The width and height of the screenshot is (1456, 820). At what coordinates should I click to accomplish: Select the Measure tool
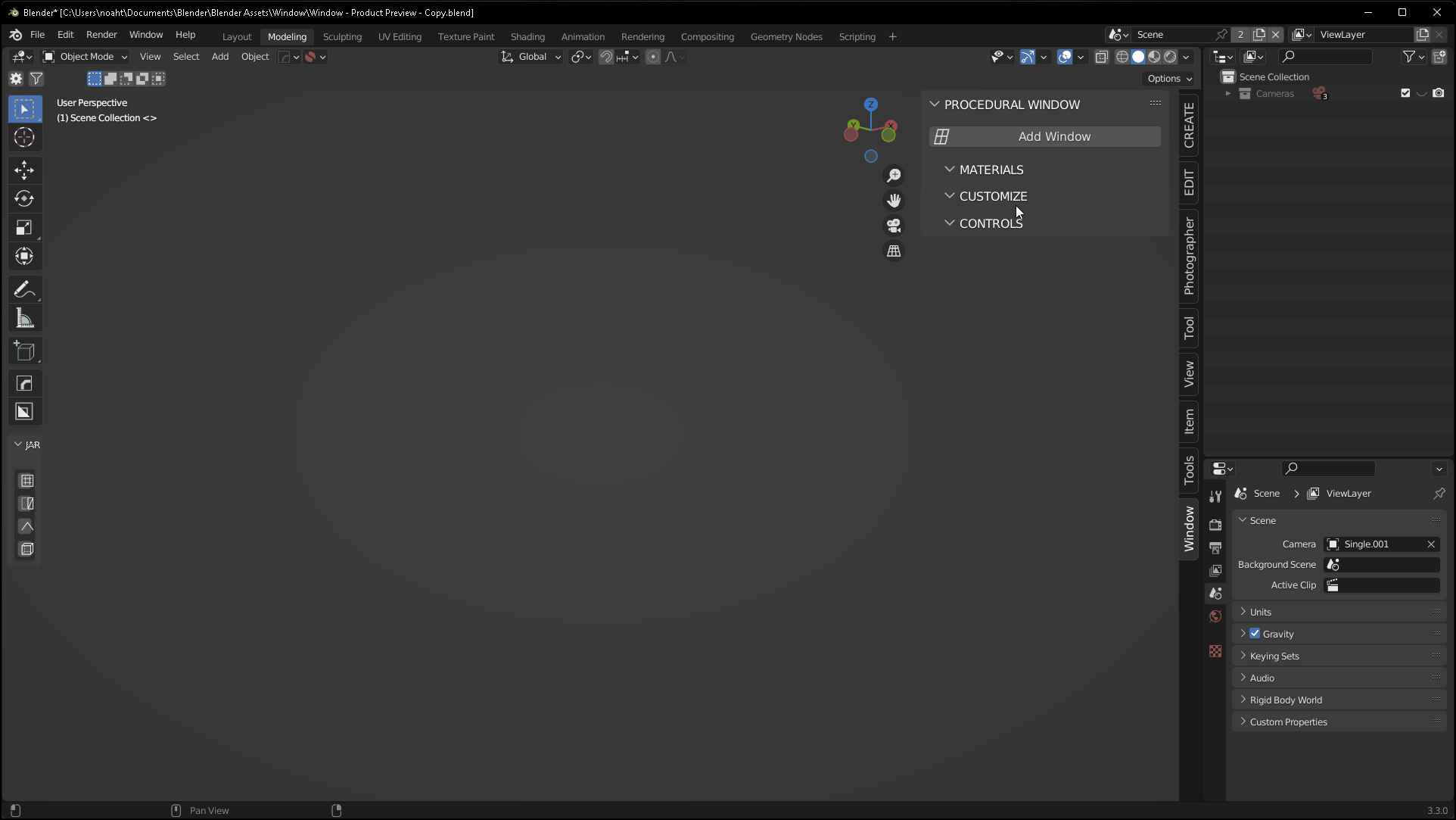coord(24,319)
